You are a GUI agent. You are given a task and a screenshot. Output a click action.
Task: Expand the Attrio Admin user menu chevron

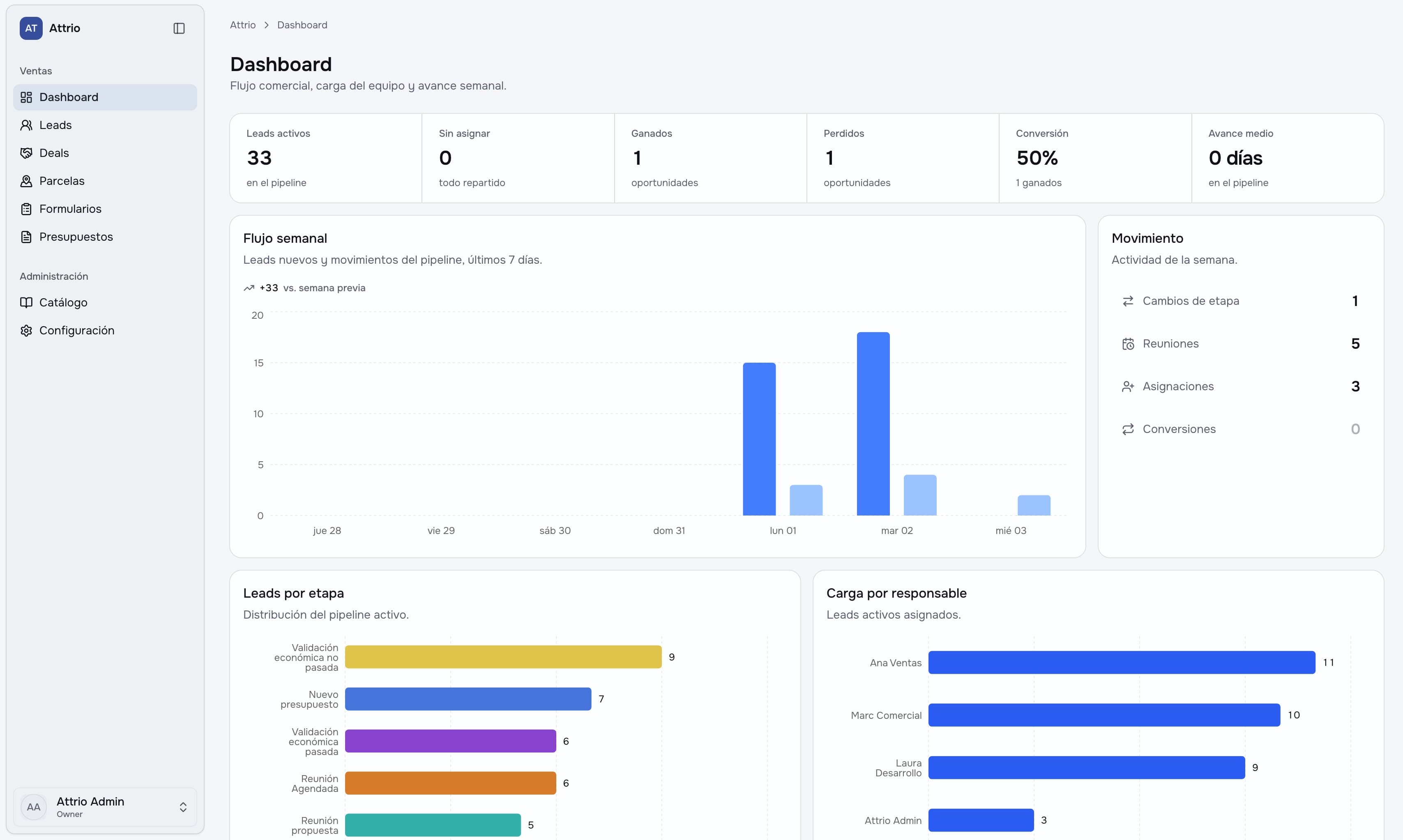tap(183, 807)
